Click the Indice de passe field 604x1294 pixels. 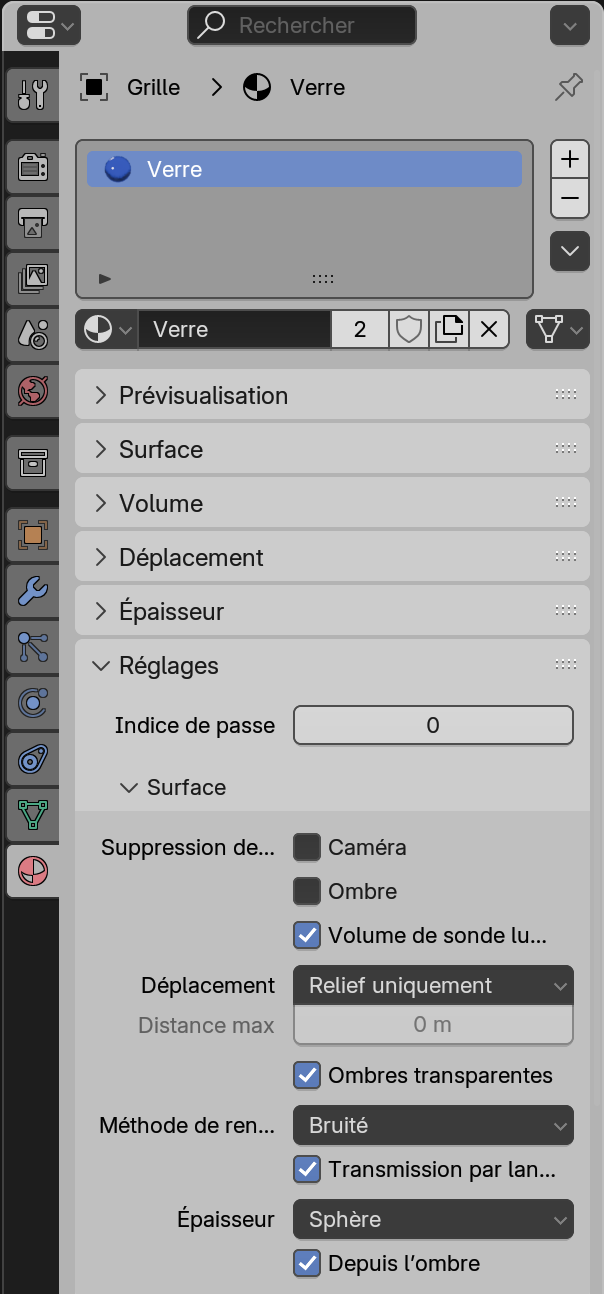pyautogui.click(x=433, y=726)
